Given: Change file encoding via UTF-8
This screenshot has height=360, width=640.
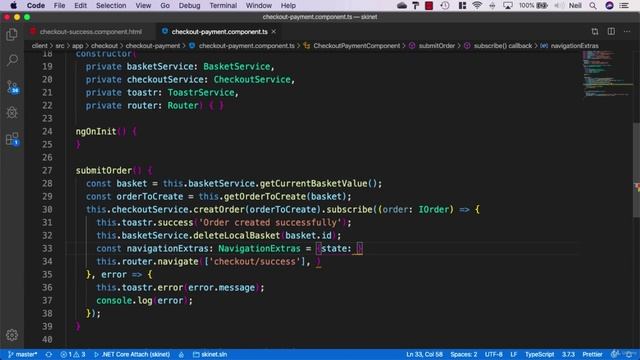Looking at the screenshot, I should 493,354.
